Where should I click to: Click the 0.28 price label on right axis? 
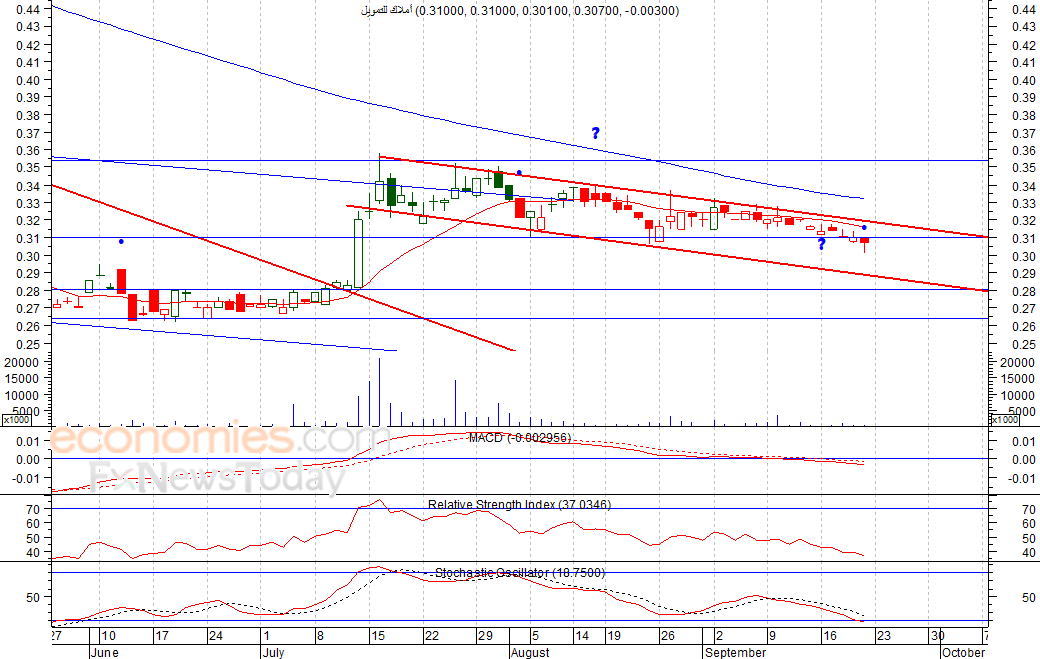coord(1024,291)
